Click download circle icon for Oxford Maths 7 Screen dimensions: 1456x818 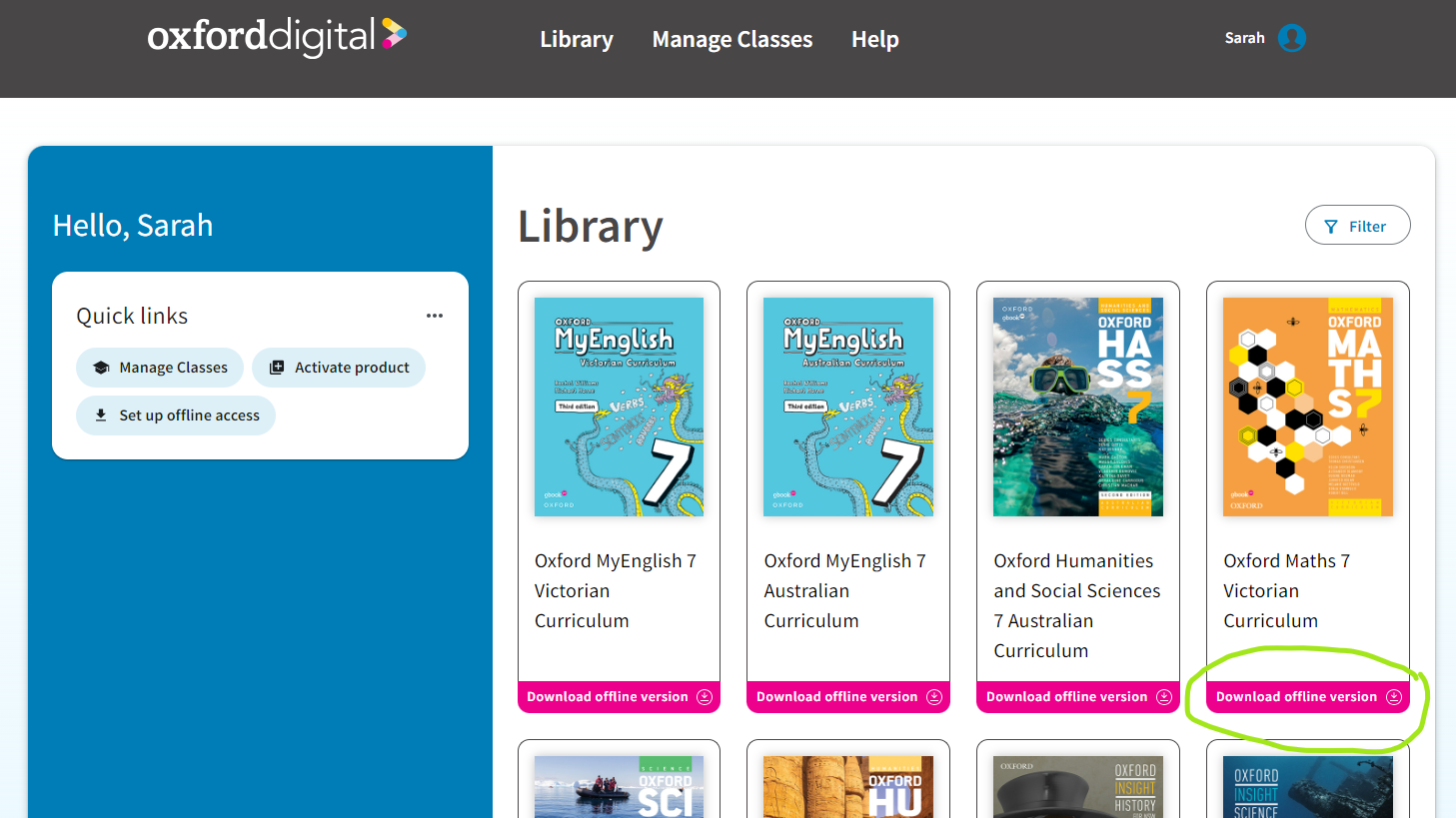(x=1394, y=697)
